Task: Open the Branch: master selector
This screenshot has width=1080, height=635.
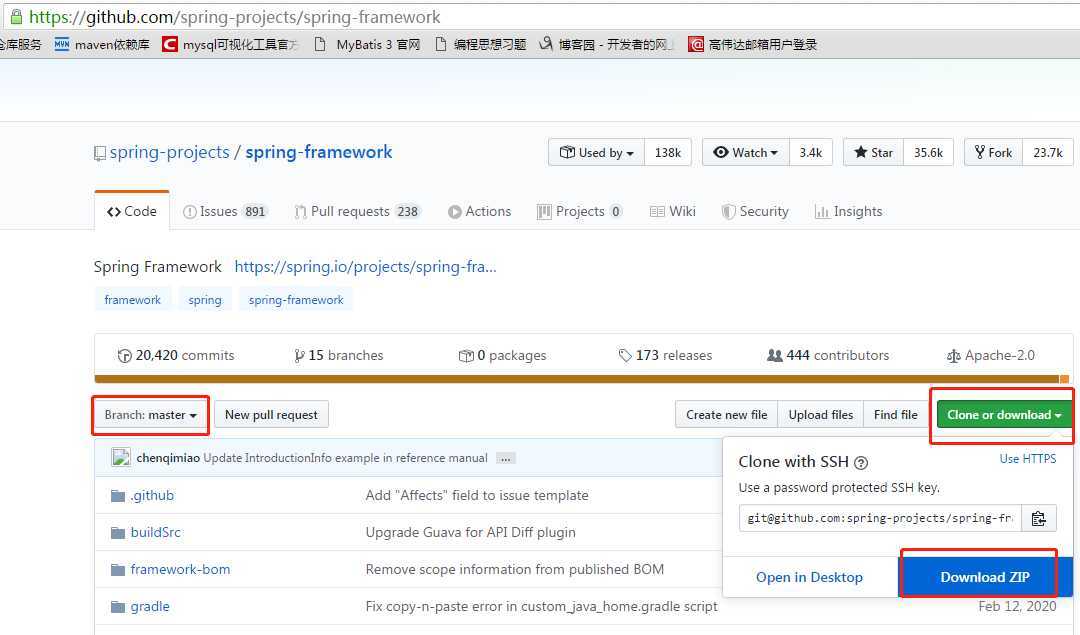Action: (x=150, y=415)
